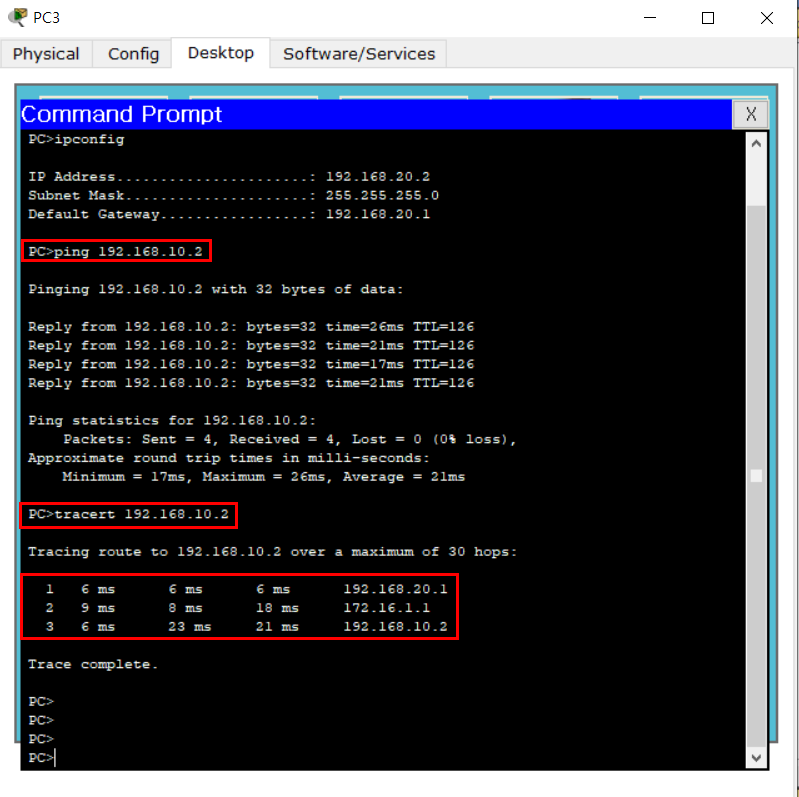Click the scrollbar up arrow
Screen dimensions: 799x797
pos(756,144)
